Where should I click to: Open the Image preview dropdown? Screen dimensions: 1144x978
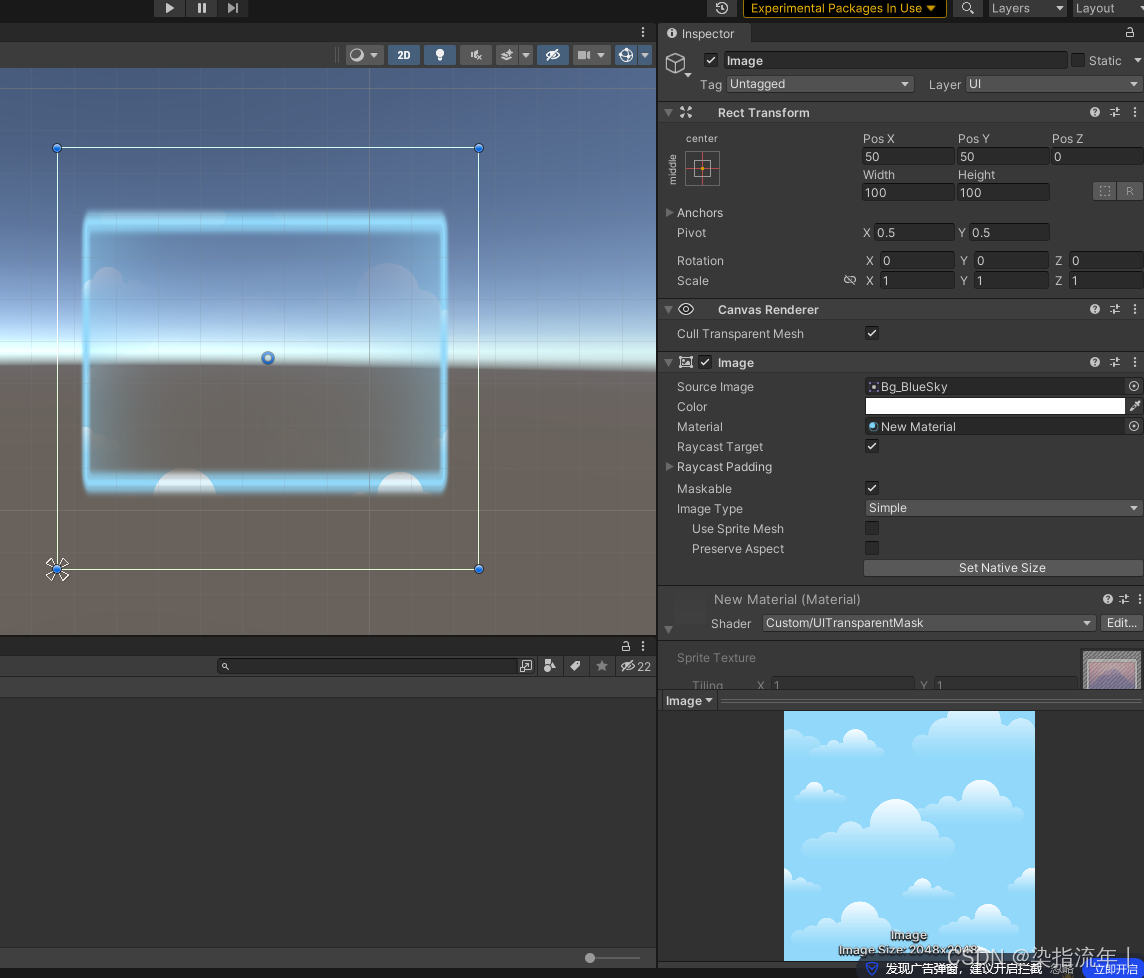pyautogui.click(x=689, y=701)
